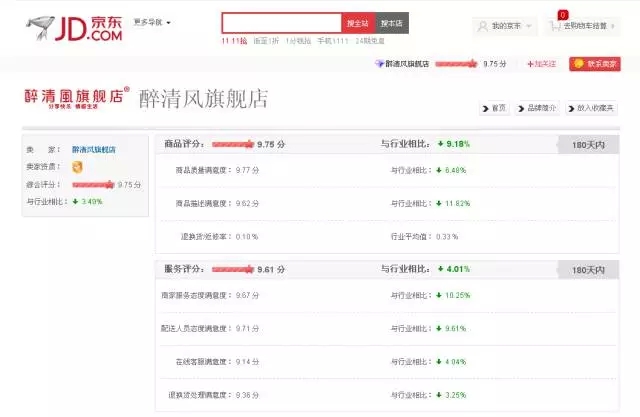The width and height of the screenshot is (640, 417).
Task: Click the 商品质量满意度 value 9.77 分
Action: [x=247, y=170]
